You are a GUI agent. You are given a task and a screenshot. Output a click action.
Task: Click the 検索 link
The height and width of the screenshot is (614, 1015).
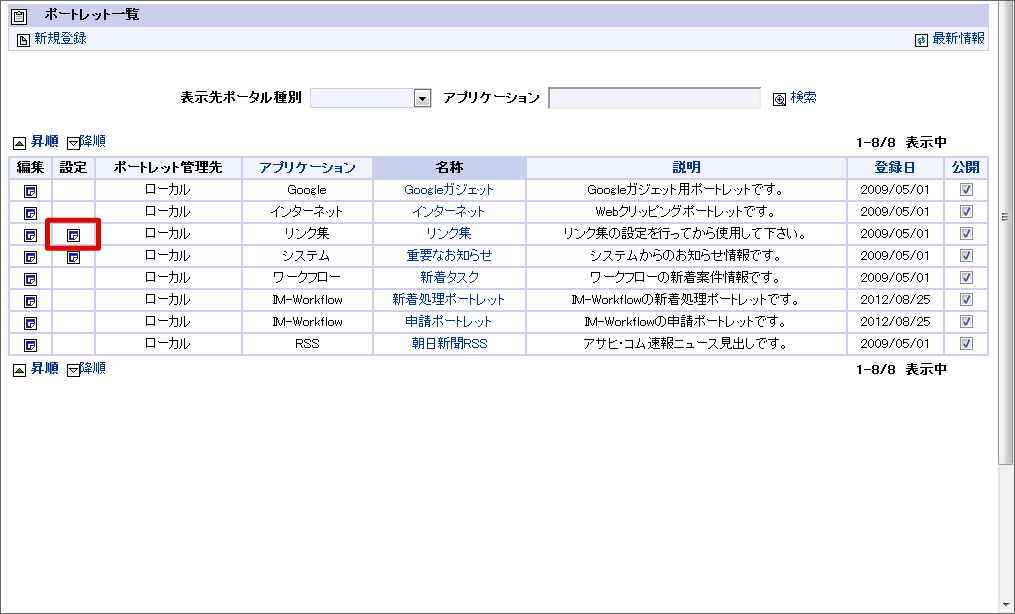coord(803,98)
